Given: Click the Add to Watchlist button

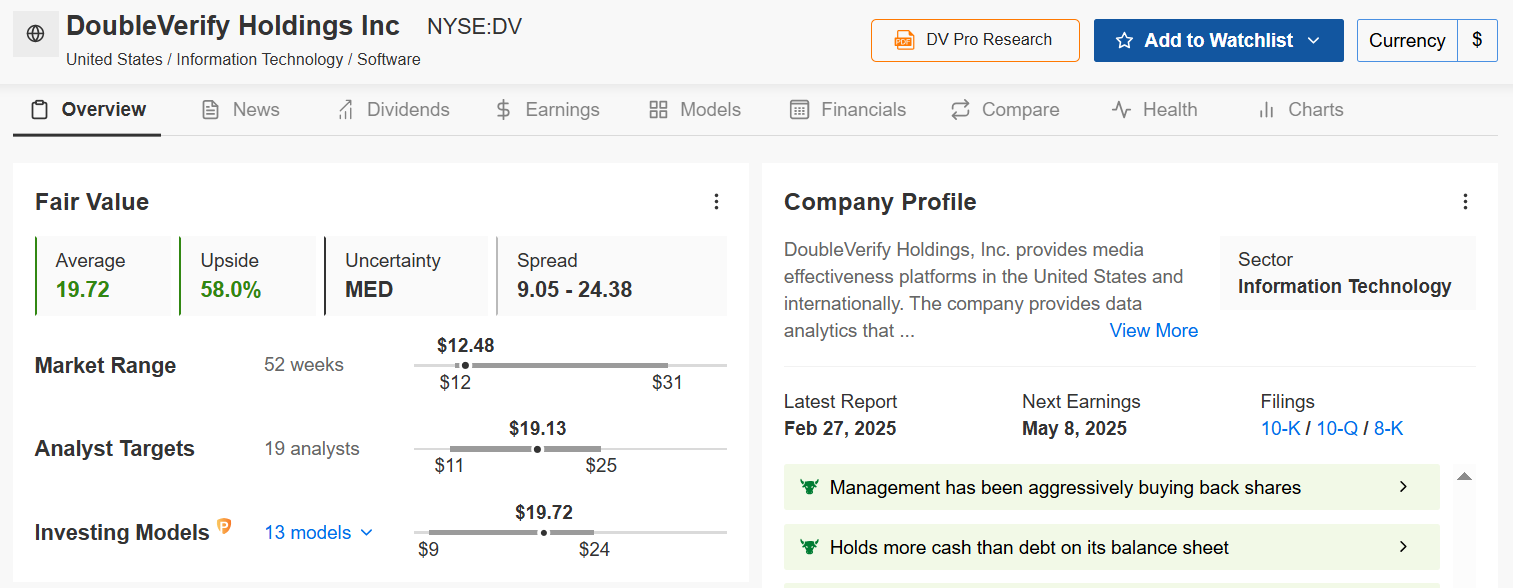Looking at the screenshot, I should point(1218,41).
